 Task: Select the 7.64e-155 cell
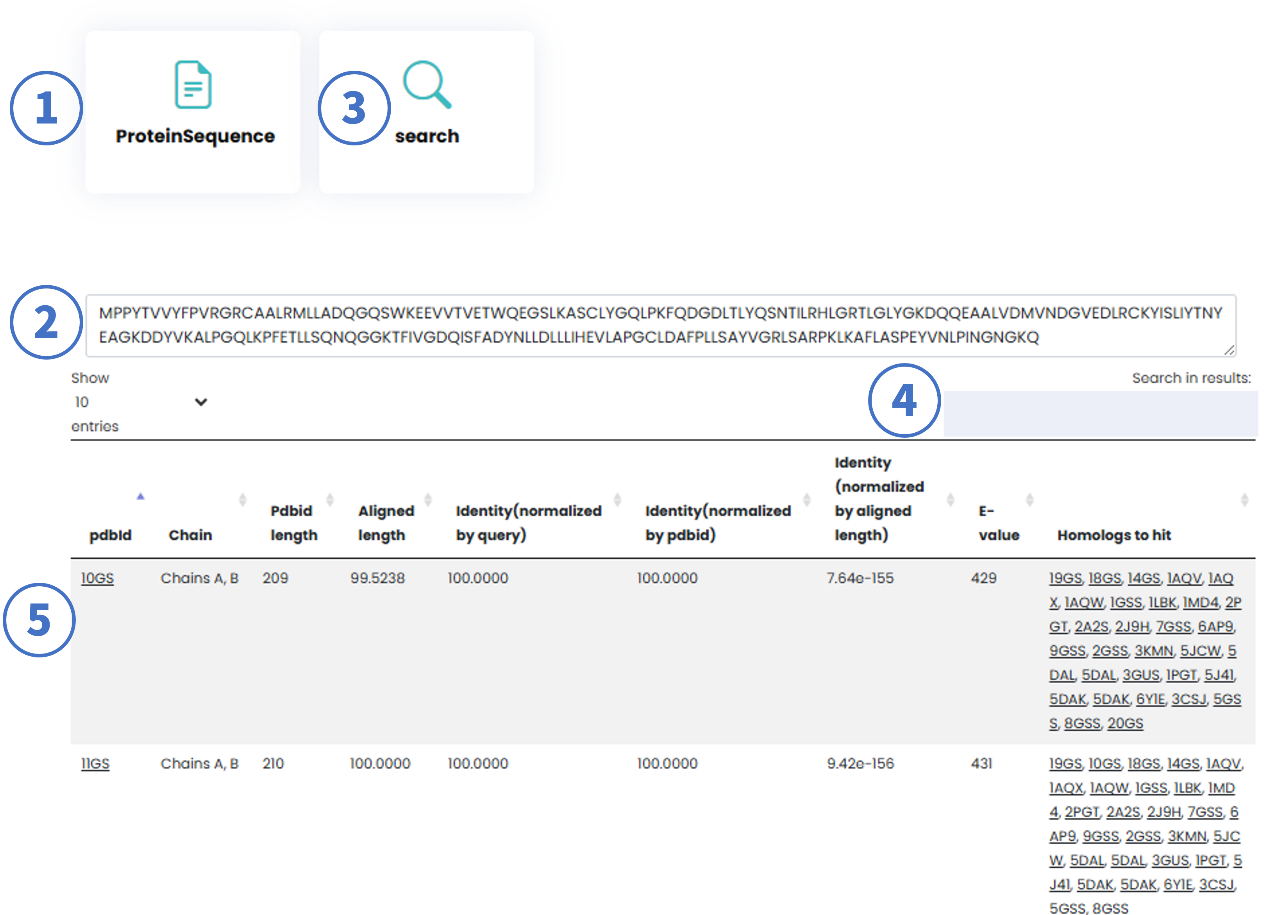coord(860,578)
